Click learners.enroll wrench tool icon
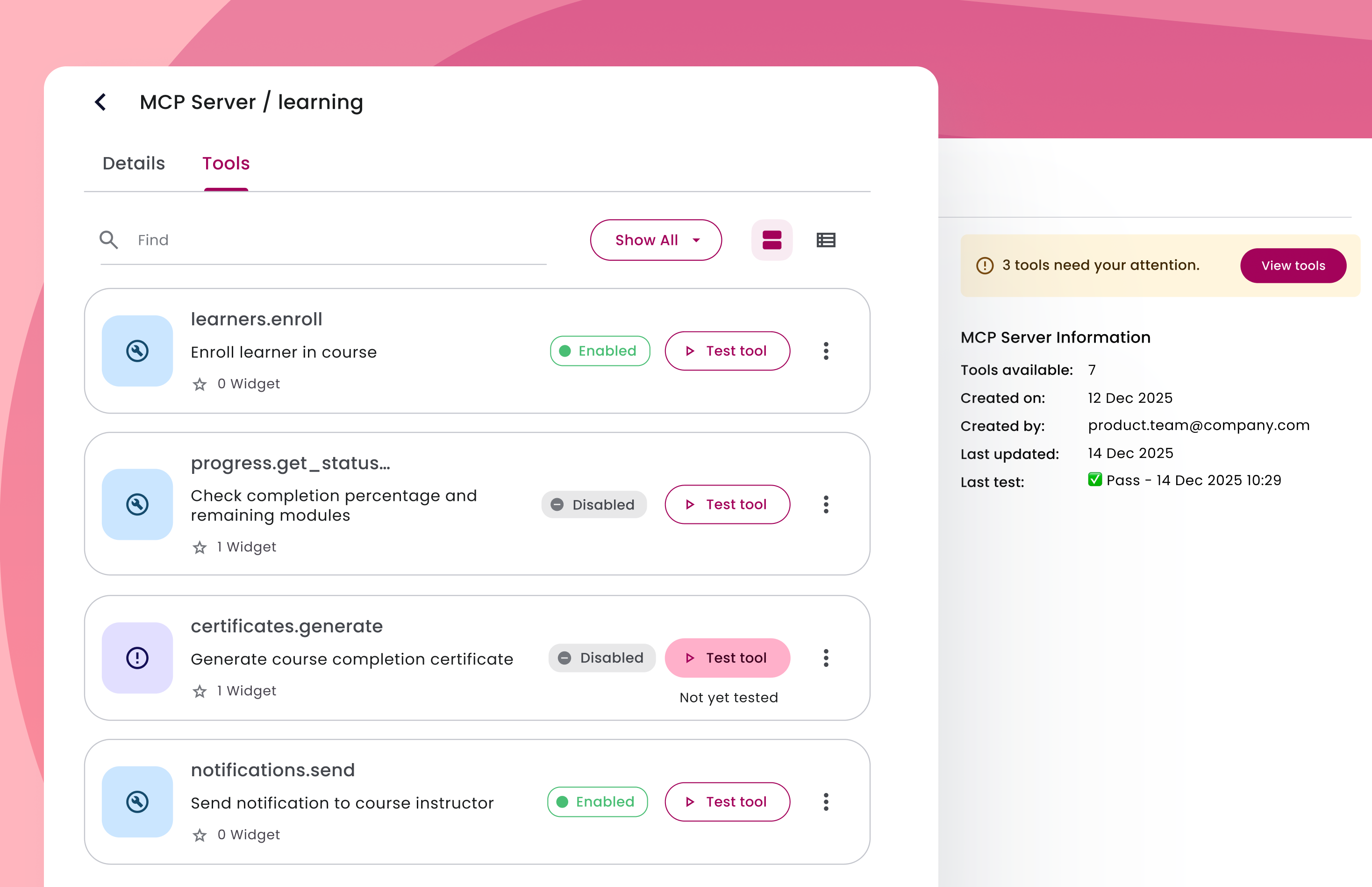This screenshot has width=1372, height=887. click(137, 351)
